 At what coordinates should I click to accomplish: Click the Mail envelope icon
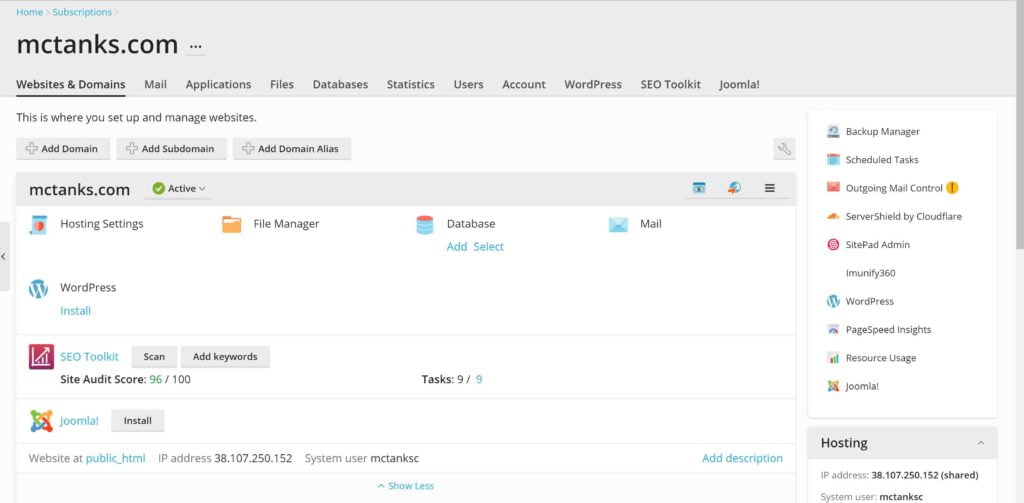[x=618, y=225]
